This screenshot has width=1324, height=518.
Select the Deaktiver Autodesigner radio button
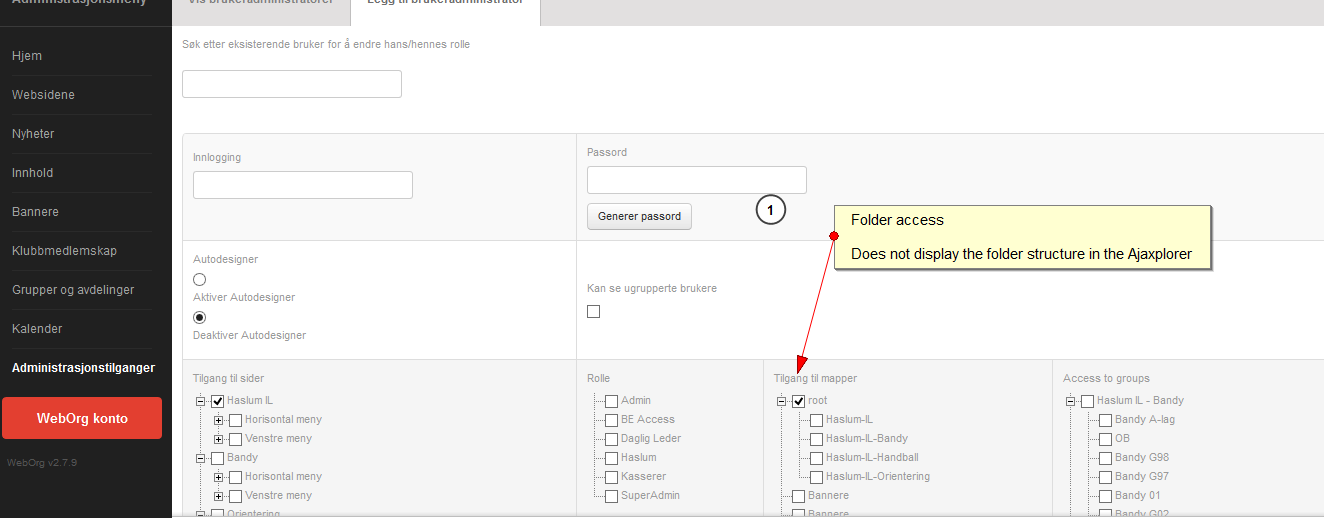(x=200, y=317)
